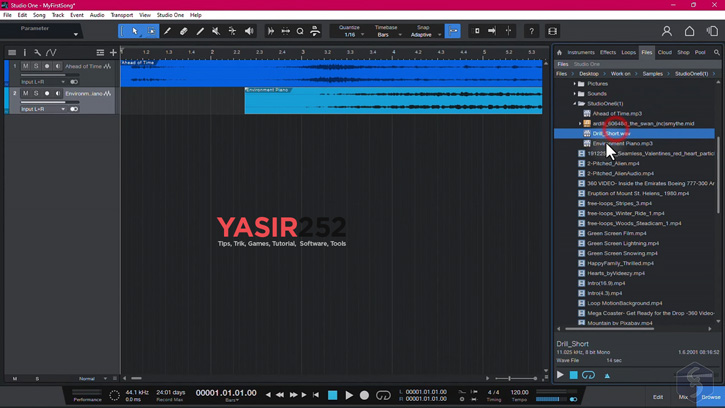Mute the Ahead of Time track
Image resolution: width=725 pixels, height=408 pixels.
[x=25, y=66]
